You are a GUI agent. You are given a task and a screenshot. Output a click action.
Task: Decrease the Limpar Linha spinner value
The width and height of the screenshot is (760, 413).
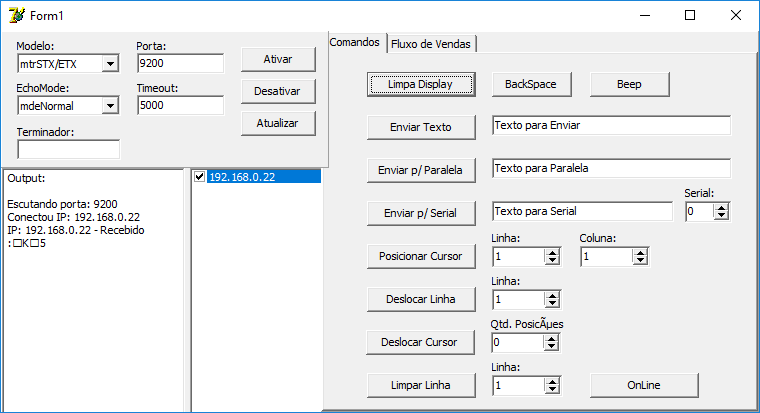[x=552, y=390]
